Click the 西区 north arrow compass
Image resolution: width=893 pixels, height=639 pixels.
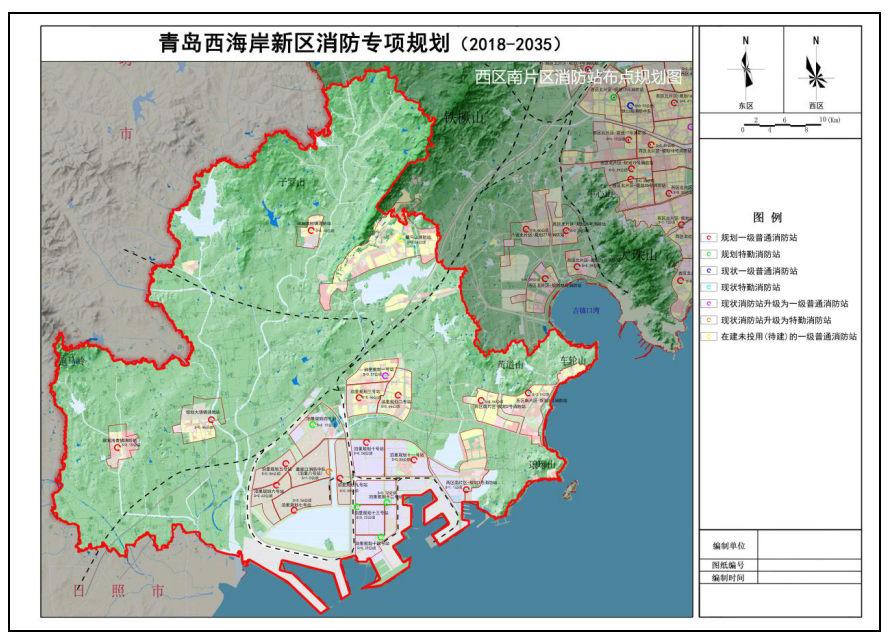pos(815,70)
